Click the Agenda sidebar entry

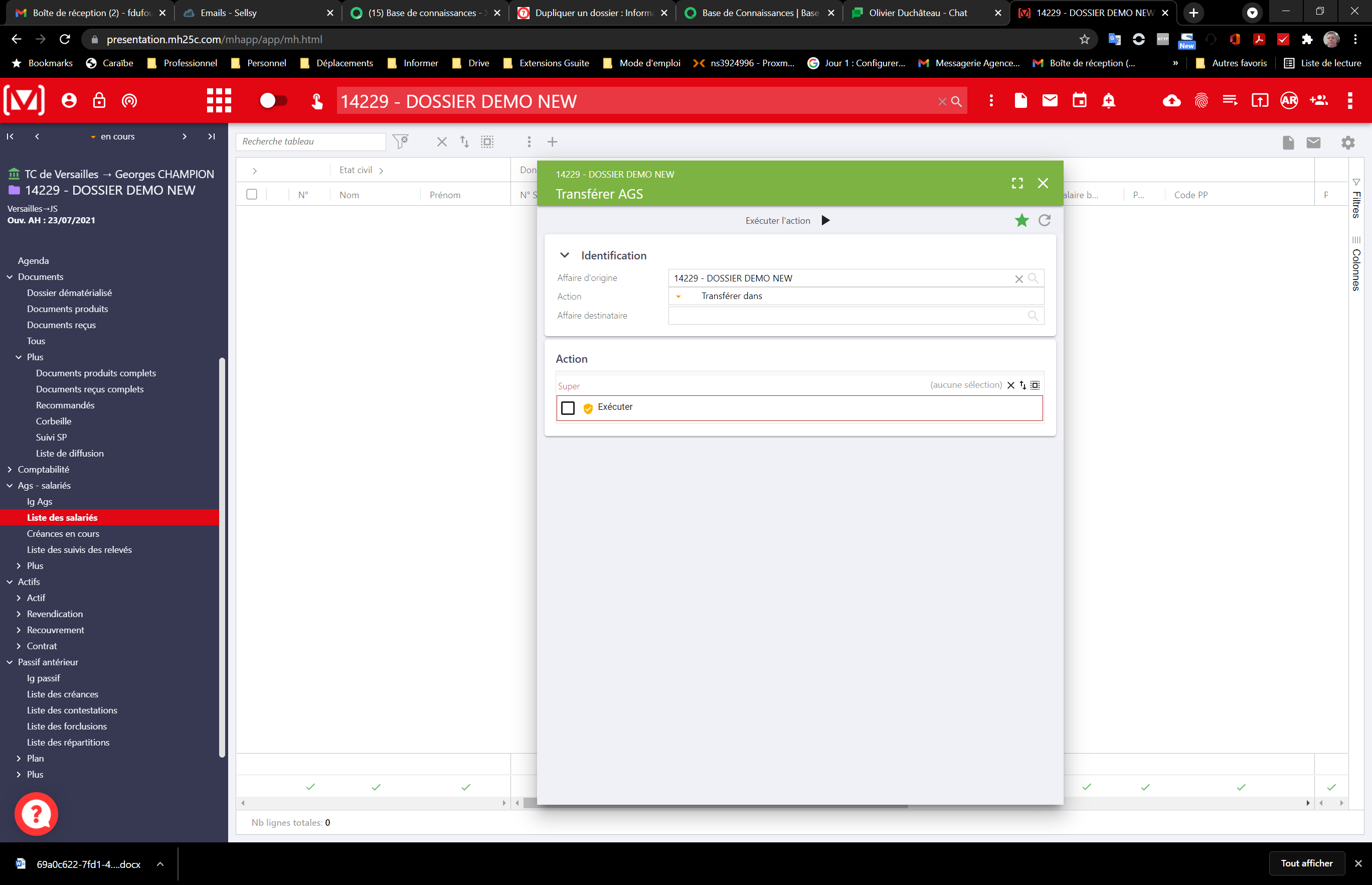click(33, 261)
